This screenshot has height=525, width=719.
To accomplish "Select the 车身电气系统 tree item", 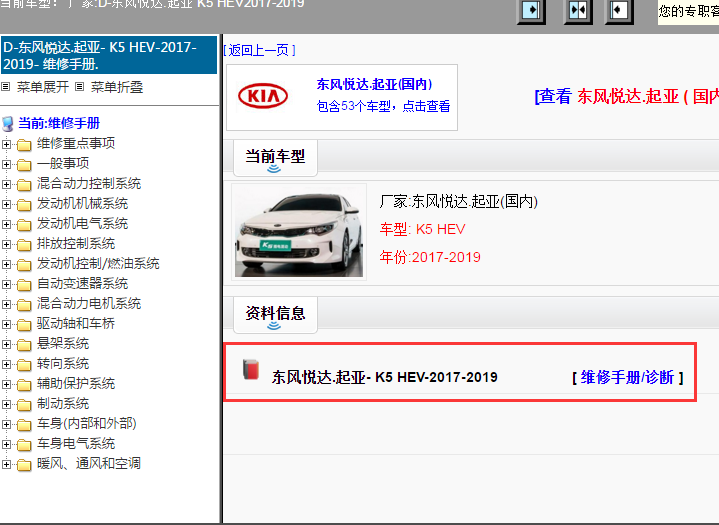I will (76, 444).
